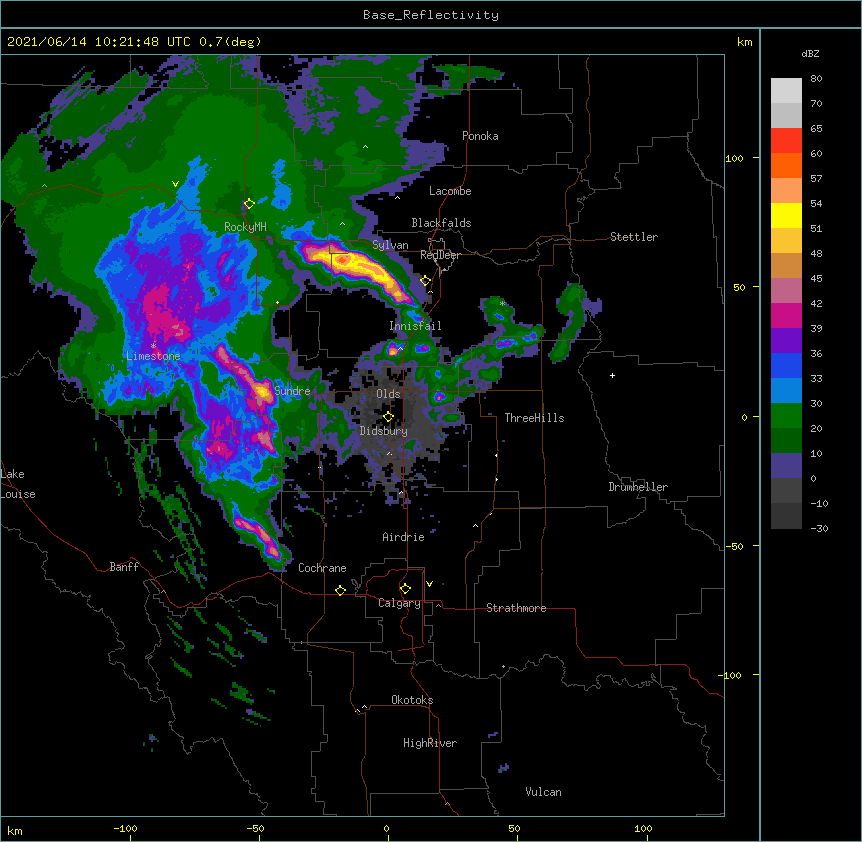Viewport: 862px width, 842px height.
Task: Click the yellow diamond marker above Calgary label
Action: click(405, 589)
